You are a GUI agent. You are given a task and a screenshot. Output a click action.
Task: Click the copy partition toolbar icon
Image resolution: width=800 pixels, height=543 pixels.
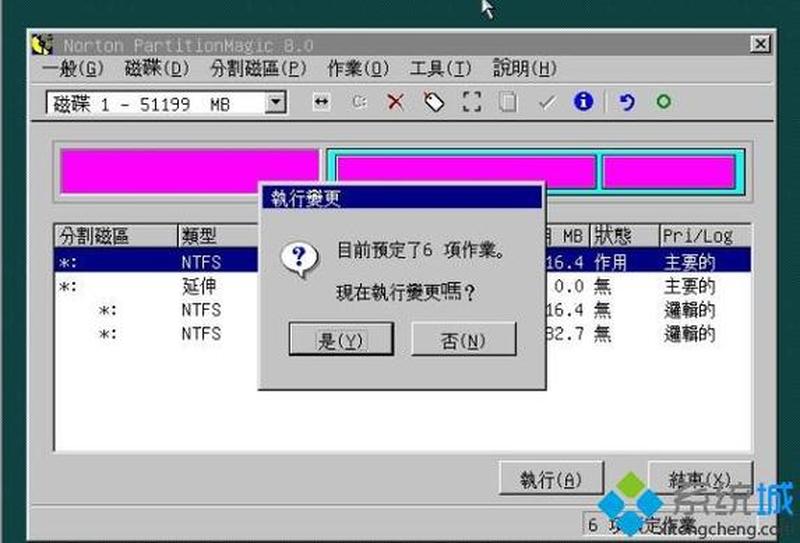(x=508, y=102)
